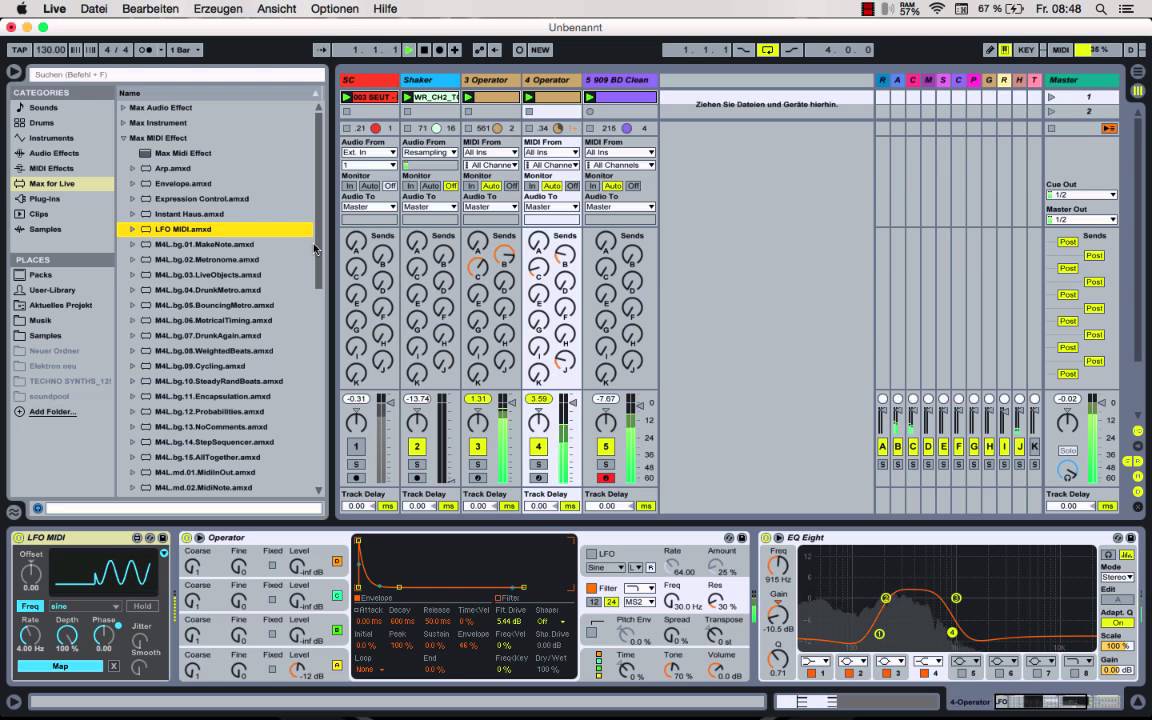
Task: Open the Bearbeiten menu
Action: tap(150, 9)
